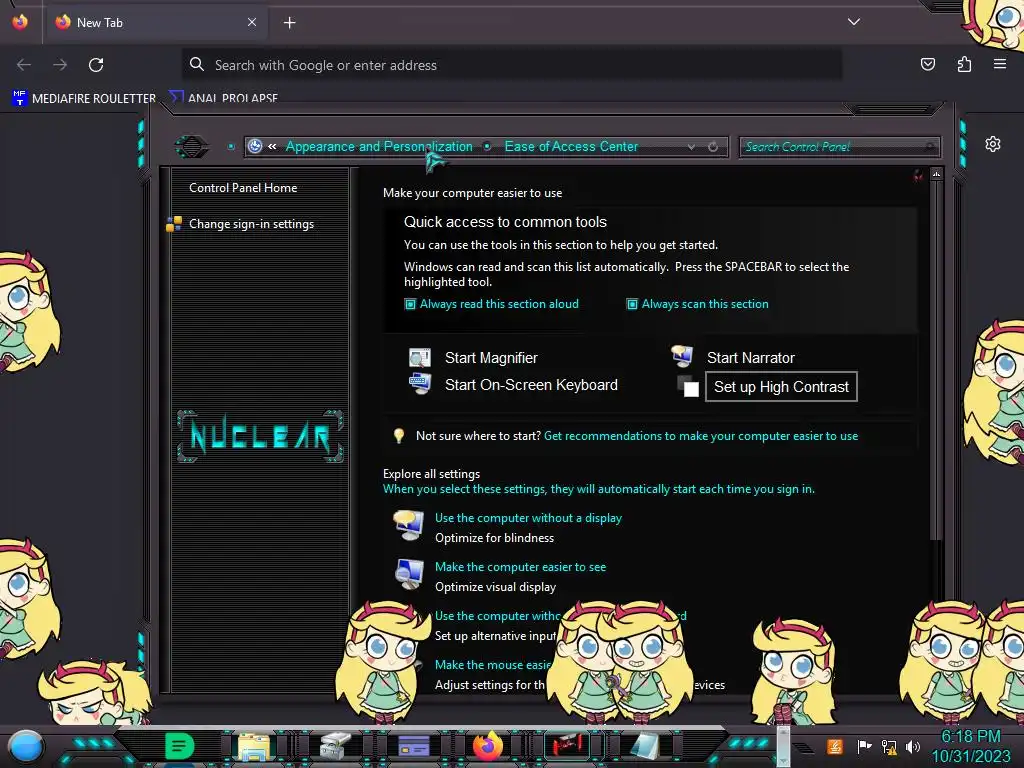Click the shield icon beside Change sign-in settings

174,224
